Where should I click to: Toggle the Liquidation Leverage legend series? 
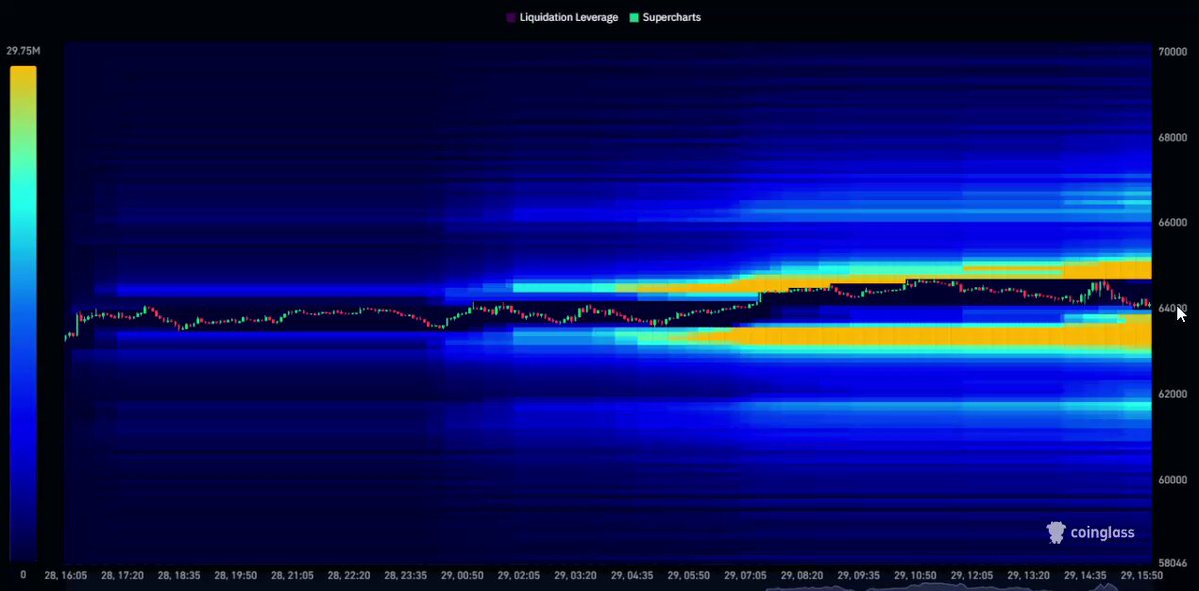pos(562,18)
